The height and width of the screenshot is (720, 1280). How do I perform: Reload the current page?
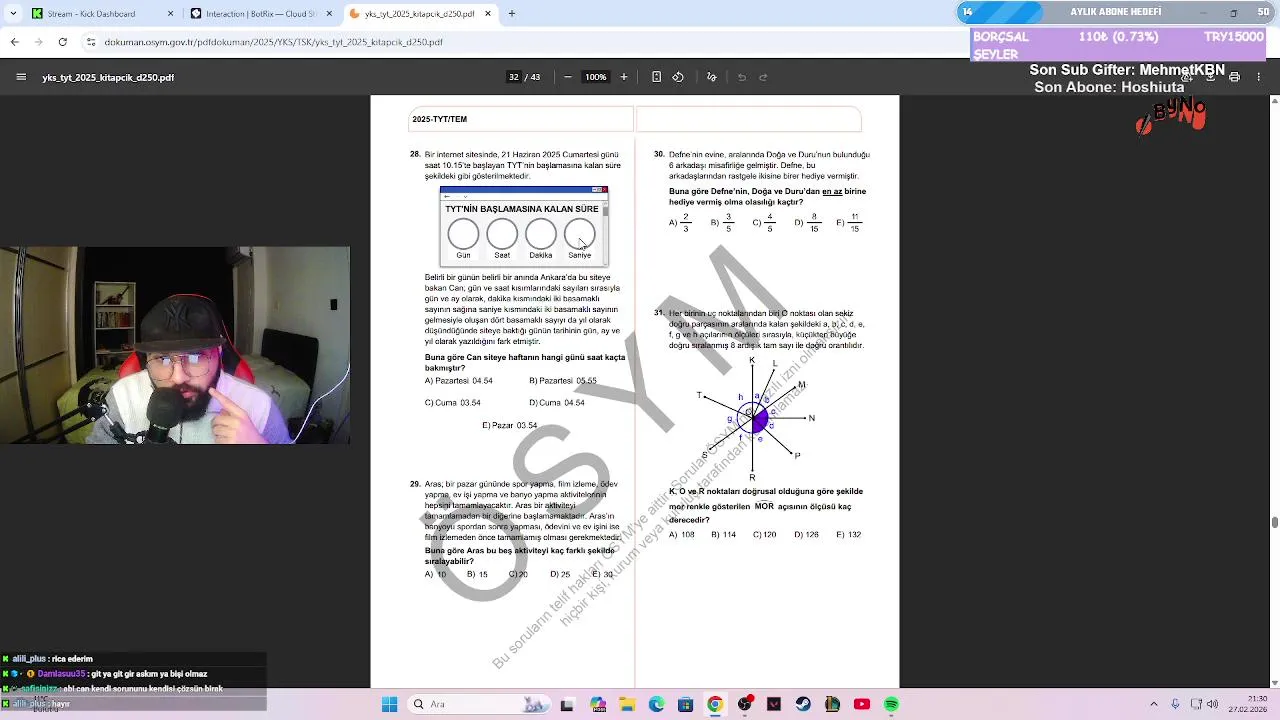click(62, 42)
